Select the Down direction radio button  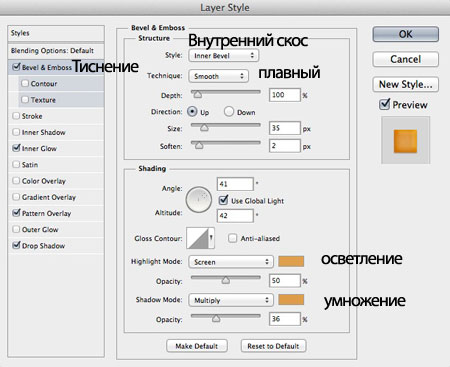pos(229,111)
